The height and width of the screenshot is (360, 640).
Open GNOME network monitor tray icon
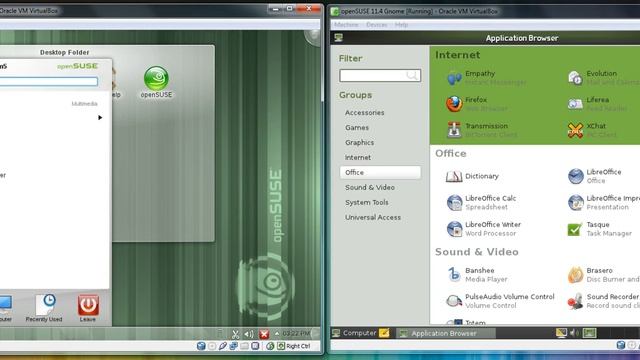(561, 333)
